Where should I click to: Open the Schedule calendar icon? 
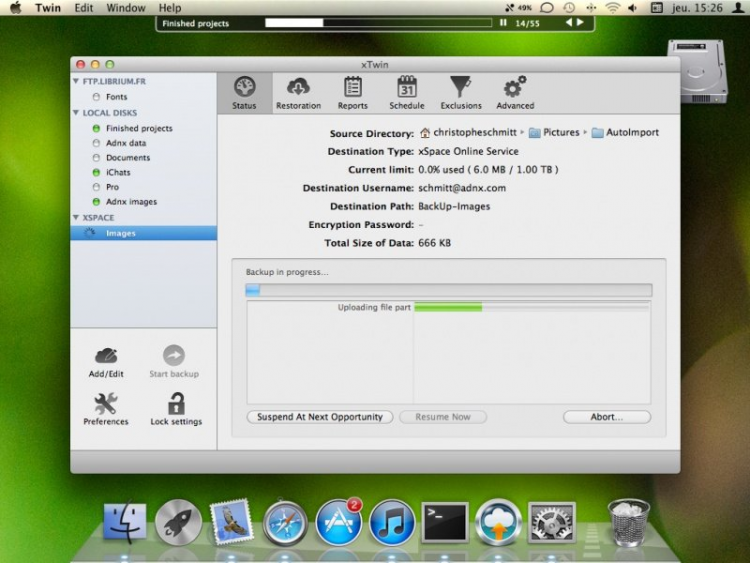click(x=407, y=88)
